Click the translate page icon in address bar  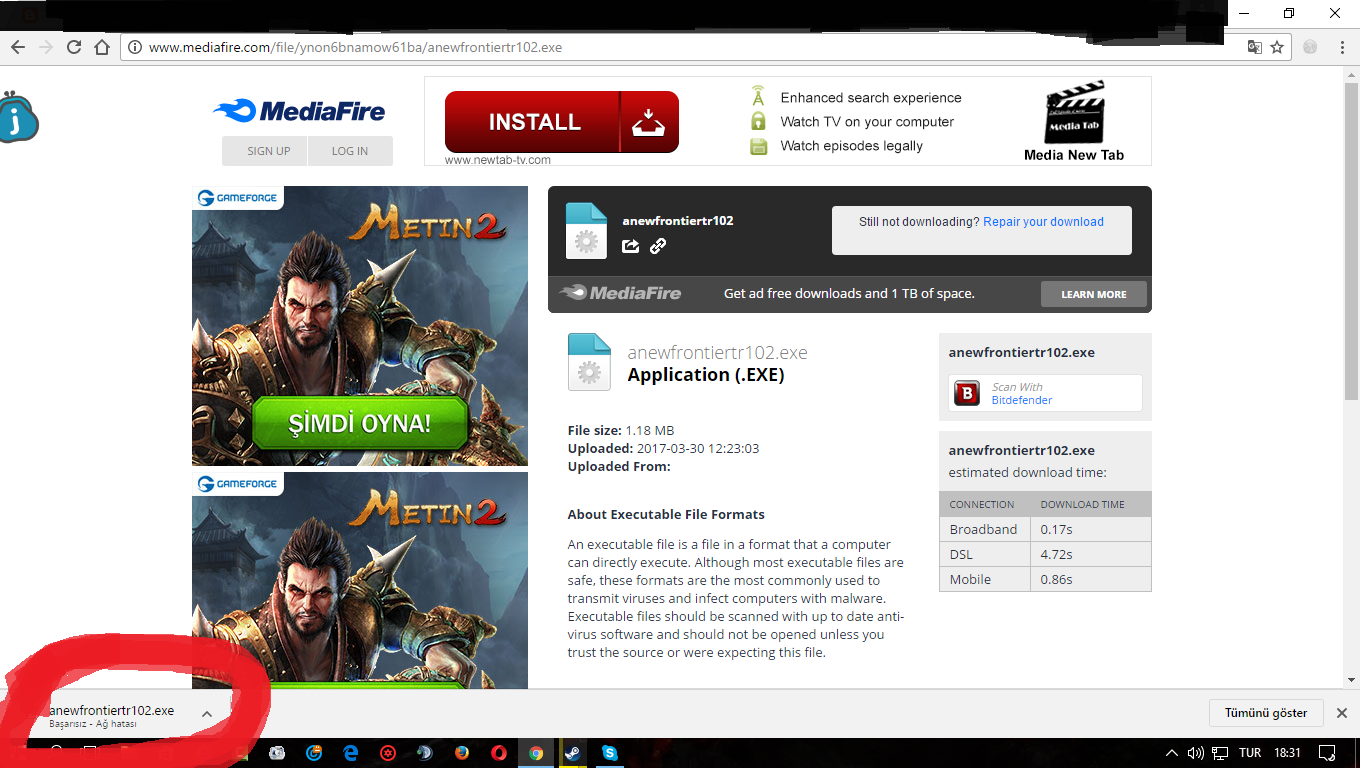1254,47
